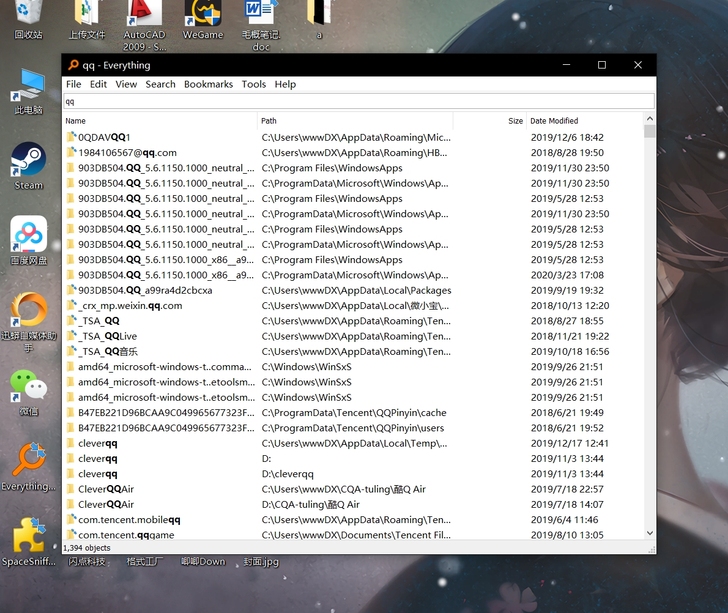Click the date 2020/3/23 17:08

point(567,275)
